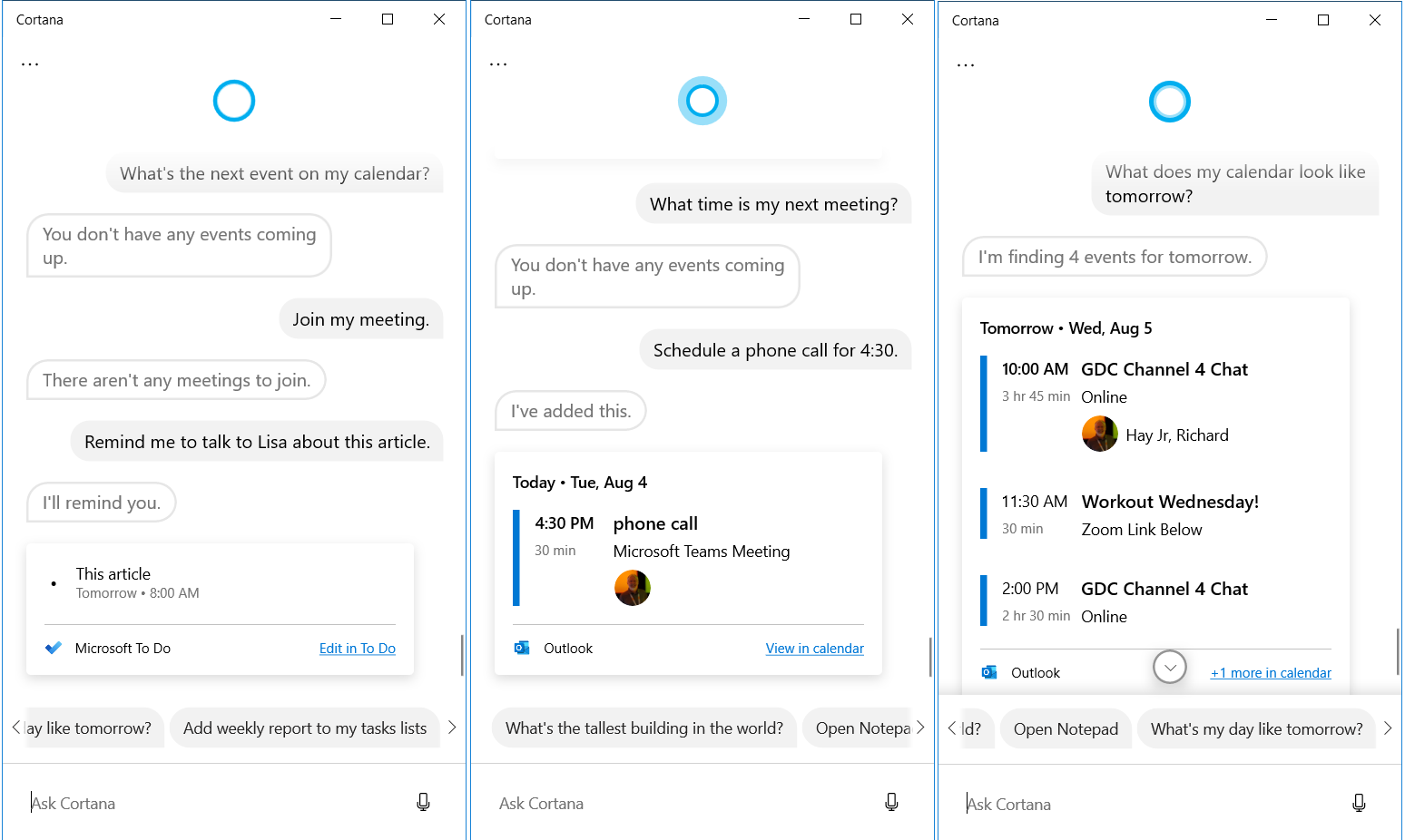The height and width of the screenshot is (840, 1405).
Task: Open the ellipsis menu in the third window
Action: pyautogui.click(x=965, y=62)
